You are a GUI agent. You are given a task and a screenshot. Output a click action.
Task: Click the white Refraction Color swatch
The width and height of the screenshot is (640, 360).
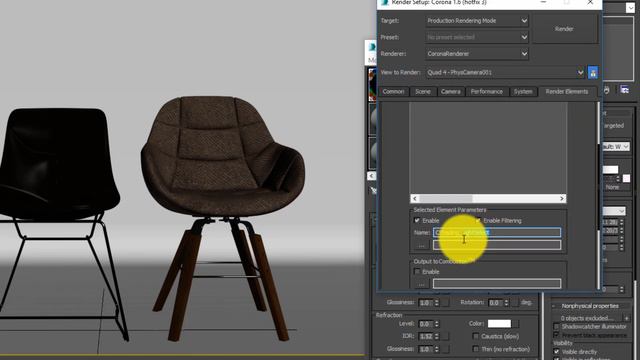pos(499,323)
